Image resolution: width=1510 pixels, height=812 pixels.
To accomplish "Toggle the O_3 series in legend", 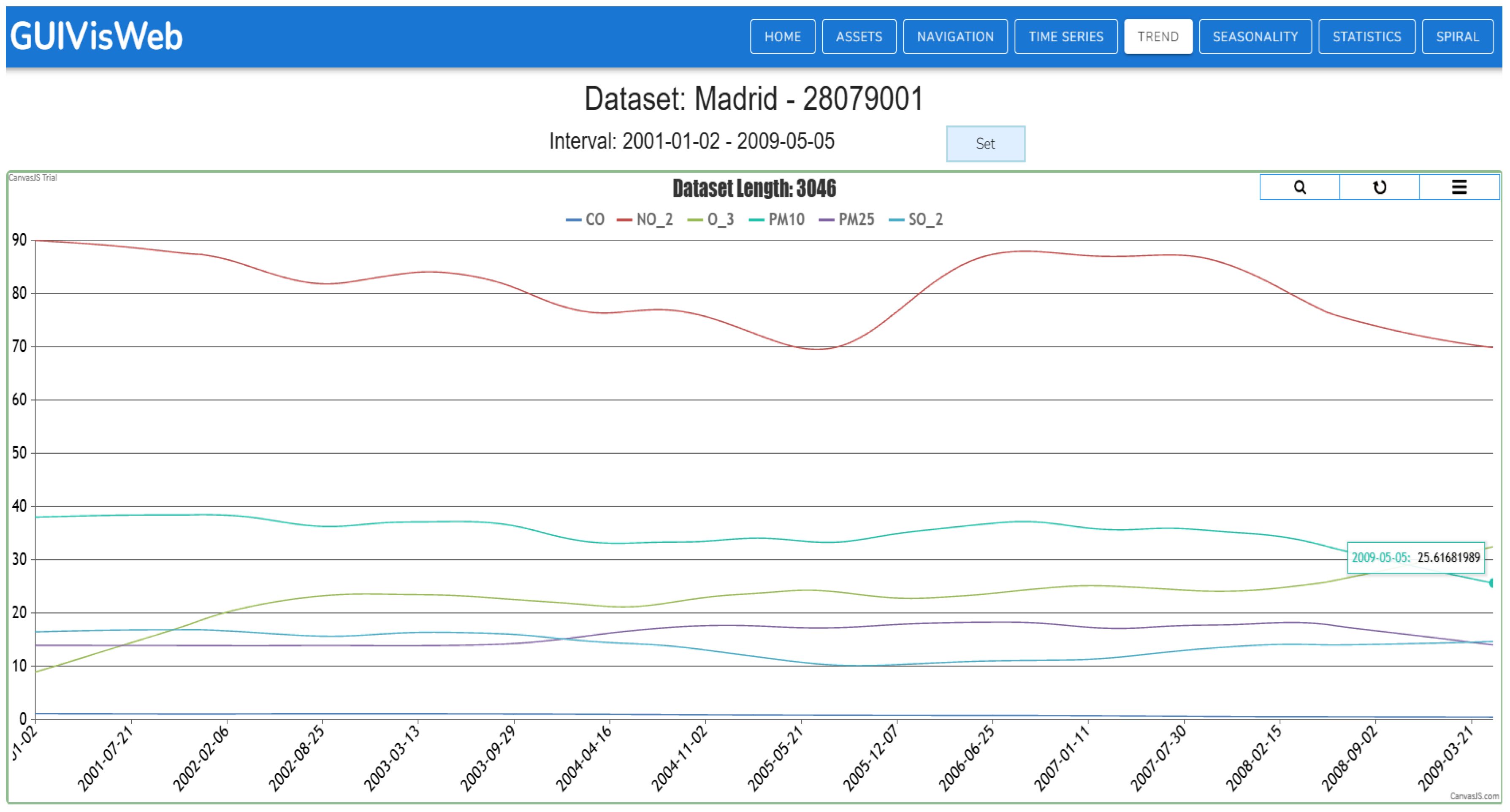I will click(x=710, y=220).
